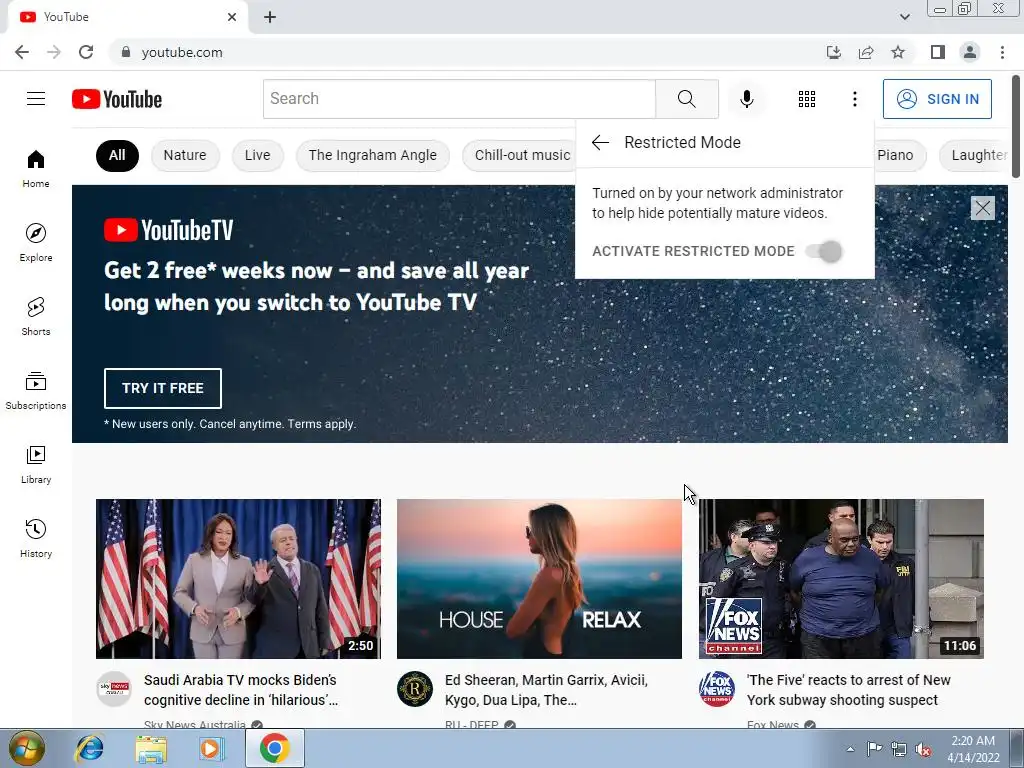Screen dimensions: 1024x768
Task: Open Explore in the sidebar
Action: pyautogui.click(x=36, y=242)
